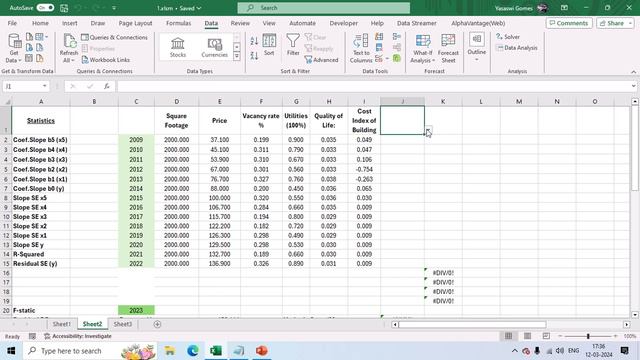Image resolution: width=640 pixels, height=360 pixels.
Task: Add a new sheet
Action: (157, 324)
